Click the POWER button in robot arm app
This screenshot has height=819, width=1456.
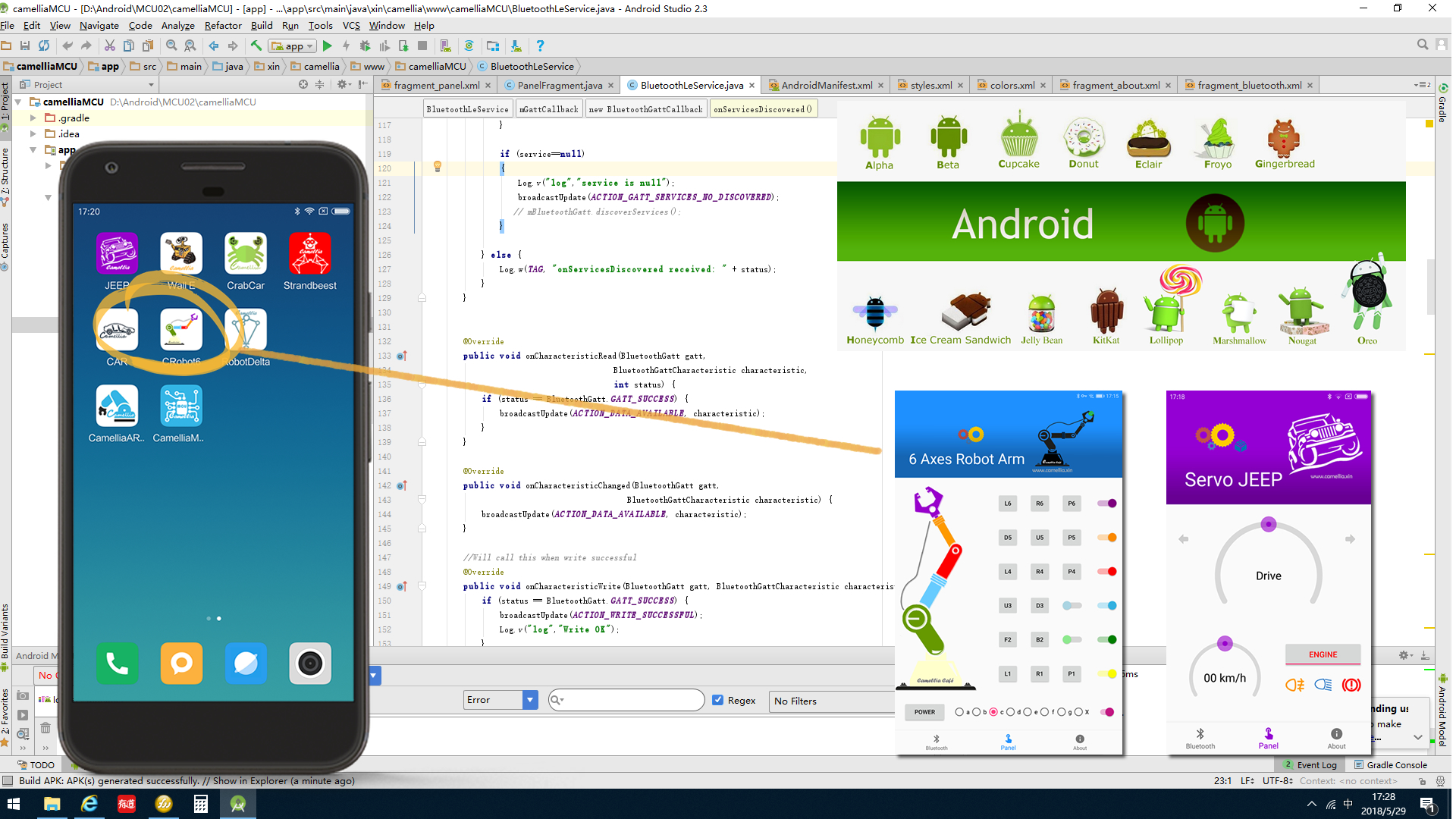[x=924, y=712]
